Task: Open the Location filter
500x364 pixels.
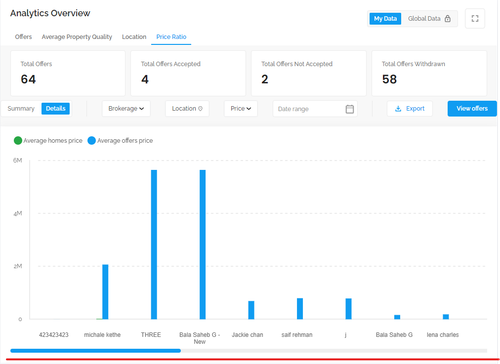Action: pyautogui.click(x=187, y=109)
